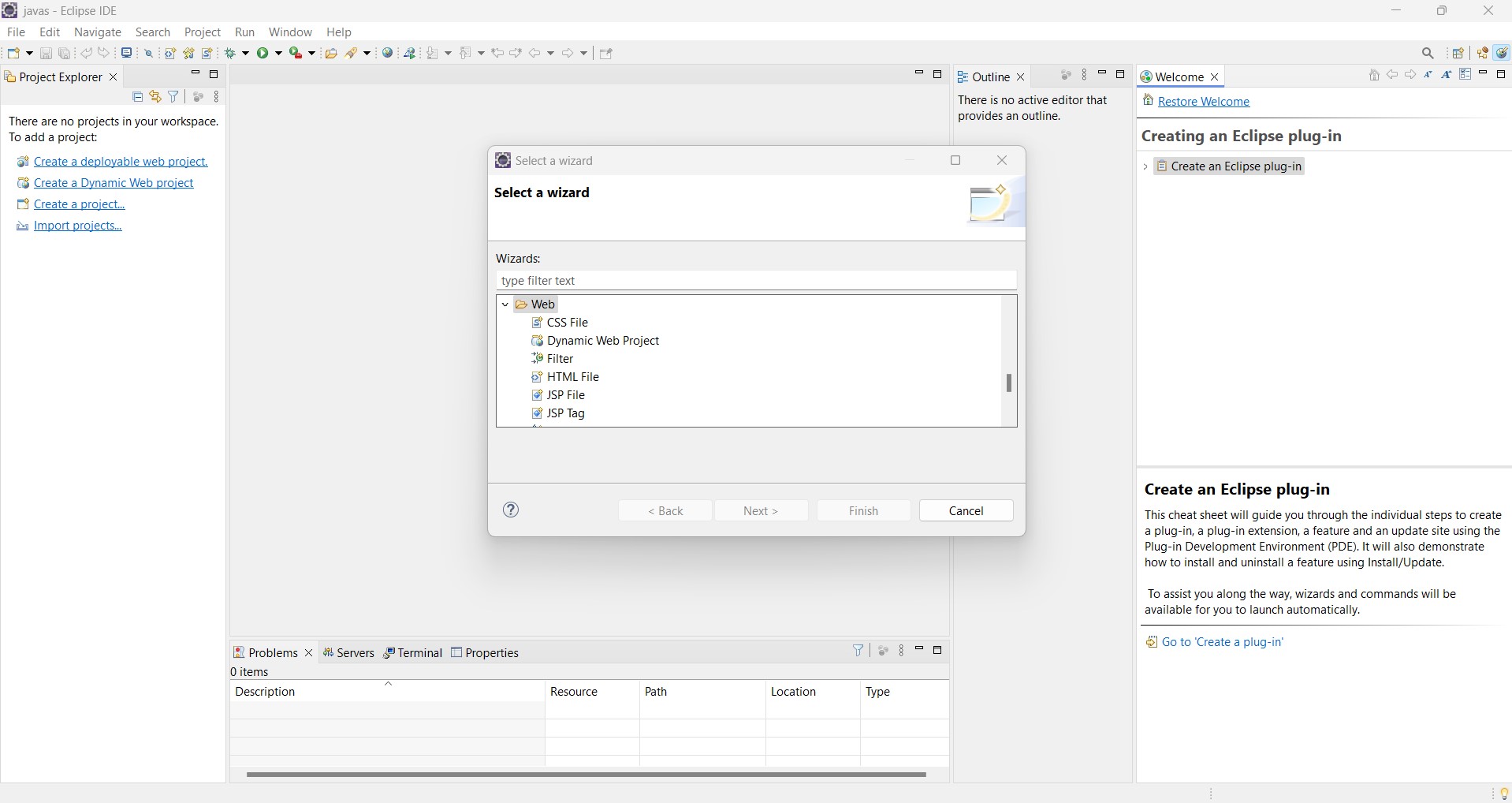Expand the 'Create an Eclipse plug-in' item
The width and height of the screenshot is (1512, 803).
coord(1145,166)
